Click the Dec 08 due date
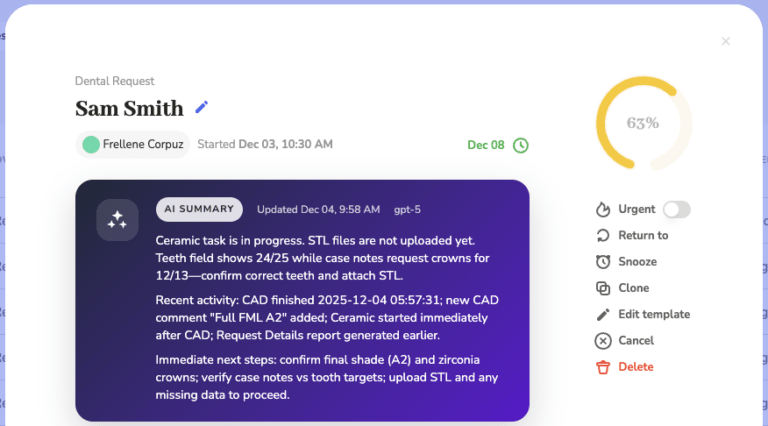768x426 pixels. 486,145
